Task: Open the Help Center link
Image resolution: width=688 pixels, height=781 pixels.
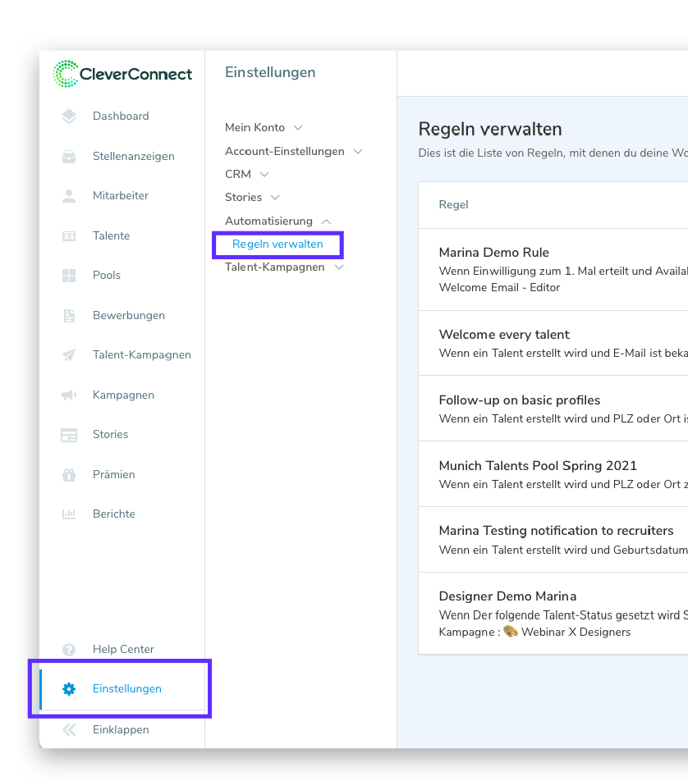Action: coord(123,649)
